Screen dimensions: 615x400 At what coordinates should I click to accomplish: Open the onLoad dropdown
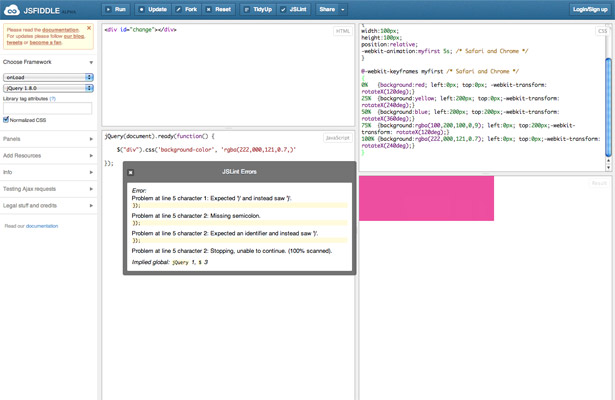click(x=48, y=77)
